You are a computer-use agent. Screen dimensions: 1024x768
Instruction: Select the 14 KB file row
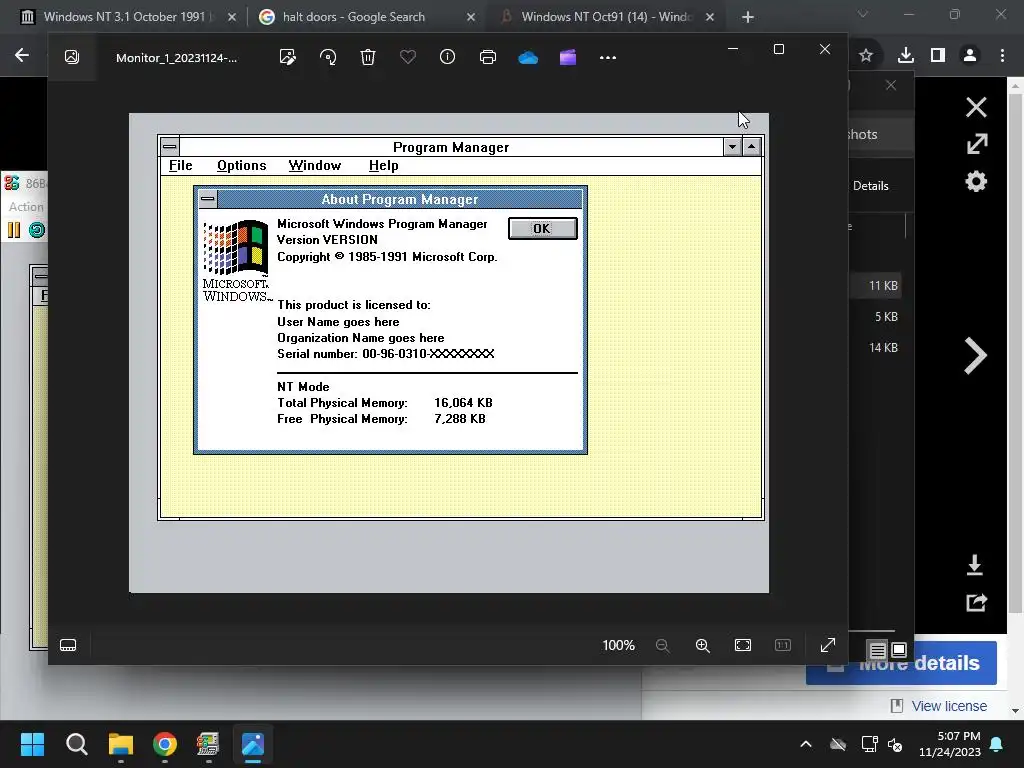(876, 347)
